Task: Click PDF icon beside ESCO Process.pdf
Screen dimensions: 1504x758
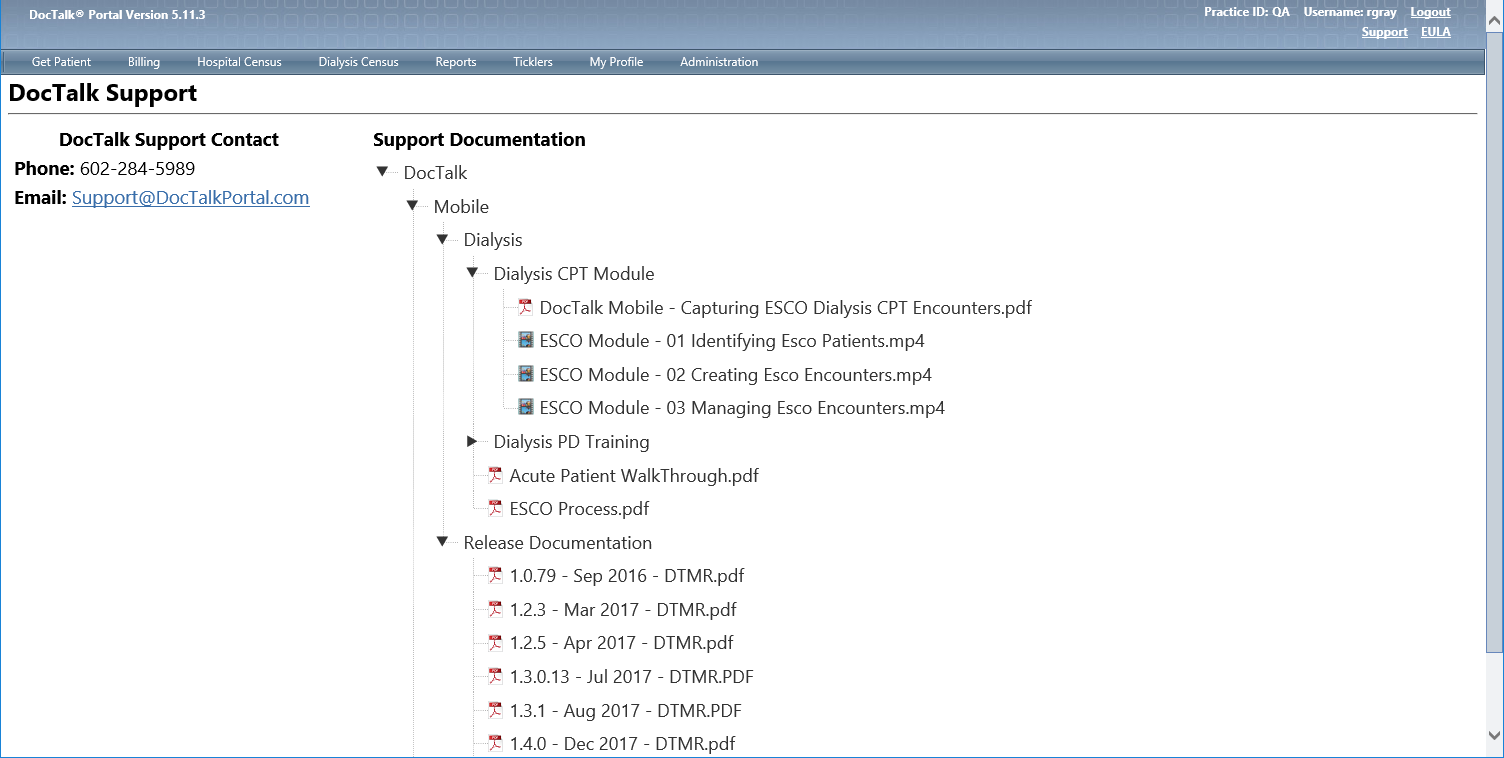Action: (495, 509)
